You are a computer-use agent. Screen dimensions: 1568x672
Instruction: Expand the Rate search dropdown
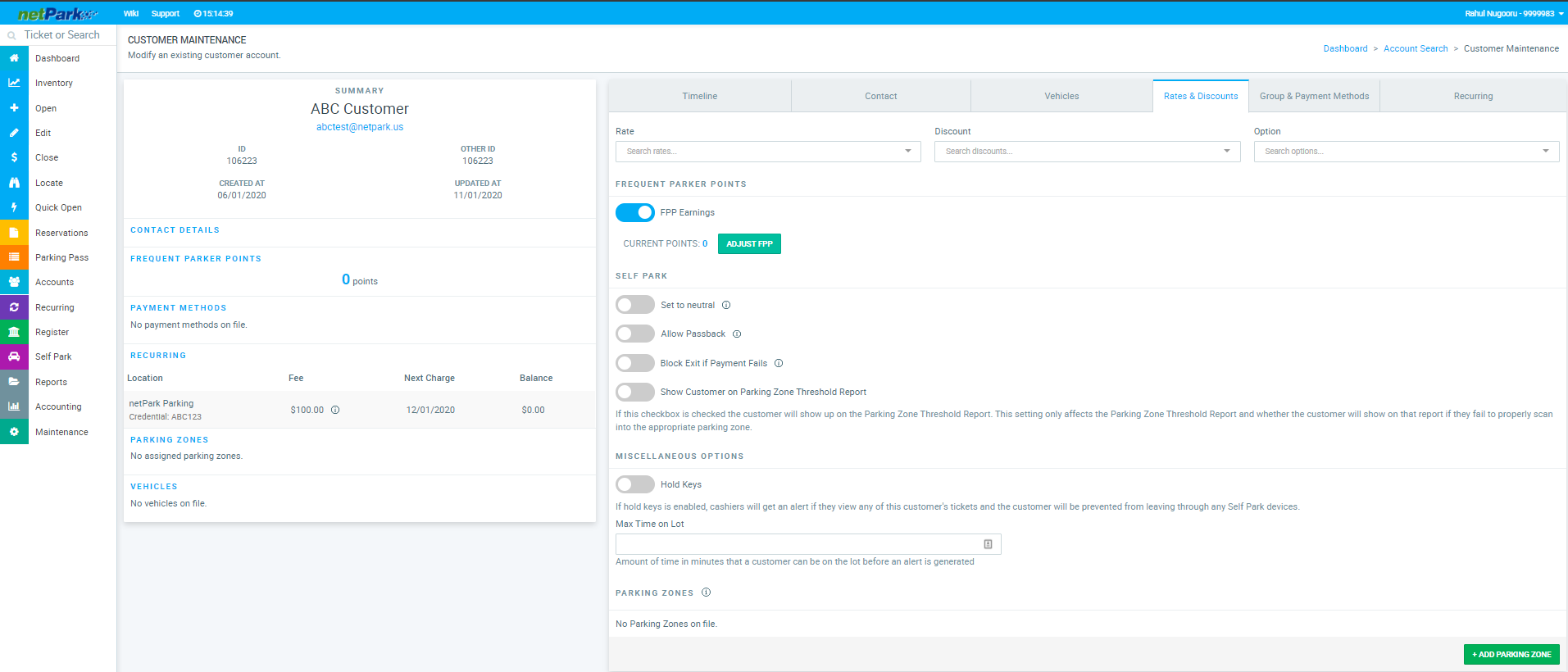point(768,152)
